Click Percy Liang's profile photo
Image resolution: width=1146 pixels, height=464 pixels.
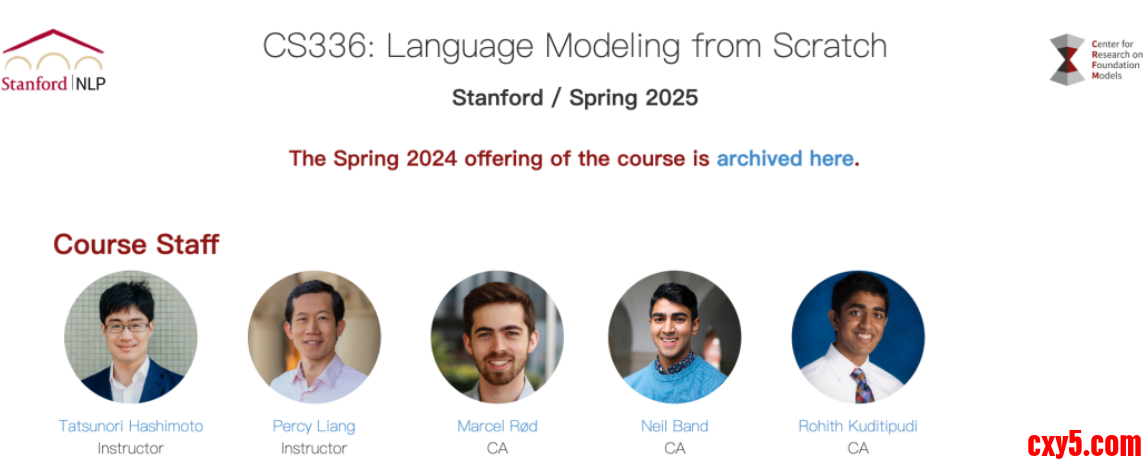point(314,337)
